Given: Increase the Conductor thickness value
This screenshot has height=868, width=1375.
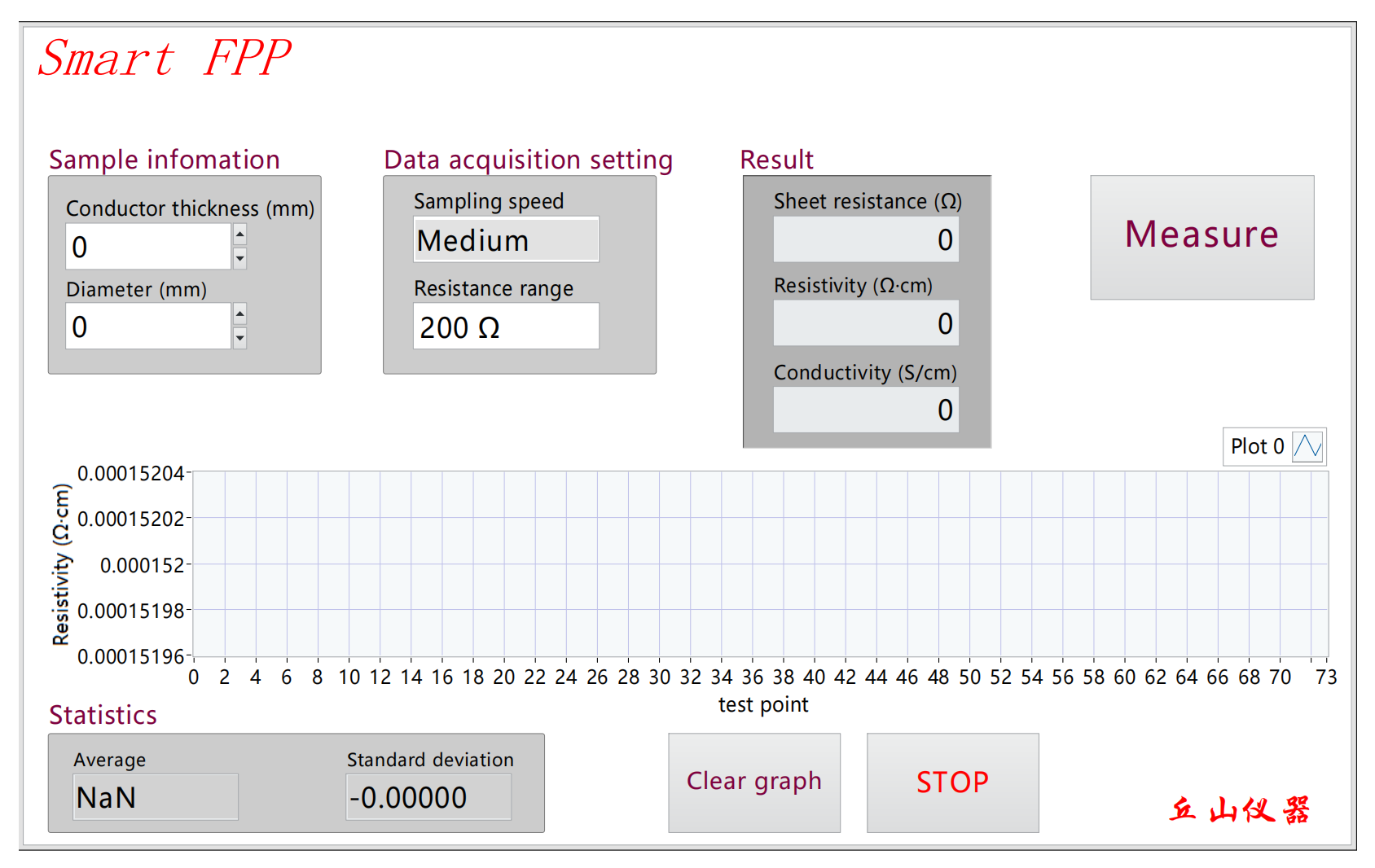Looking at the screenshot, I should [239, 235].
